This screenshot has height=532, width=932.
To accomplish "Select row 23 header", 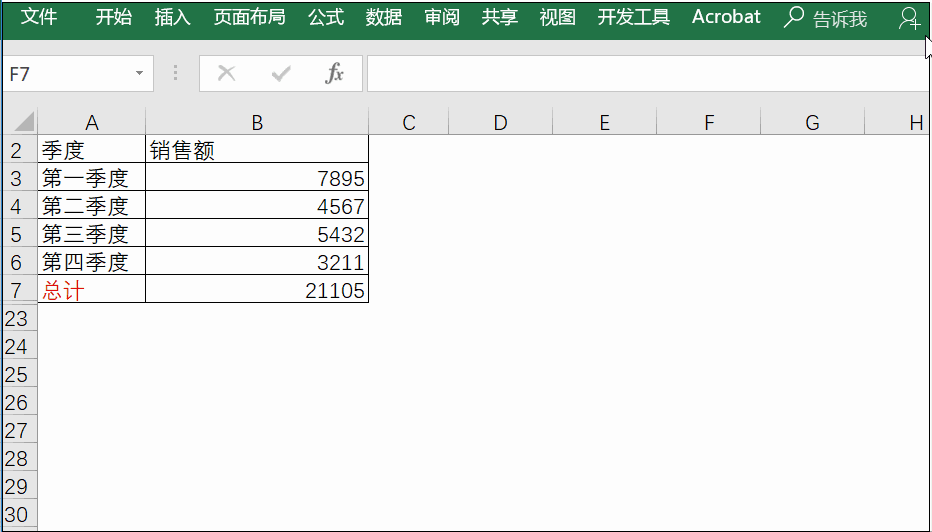I will pyautogui.click(x=20, y=319).
